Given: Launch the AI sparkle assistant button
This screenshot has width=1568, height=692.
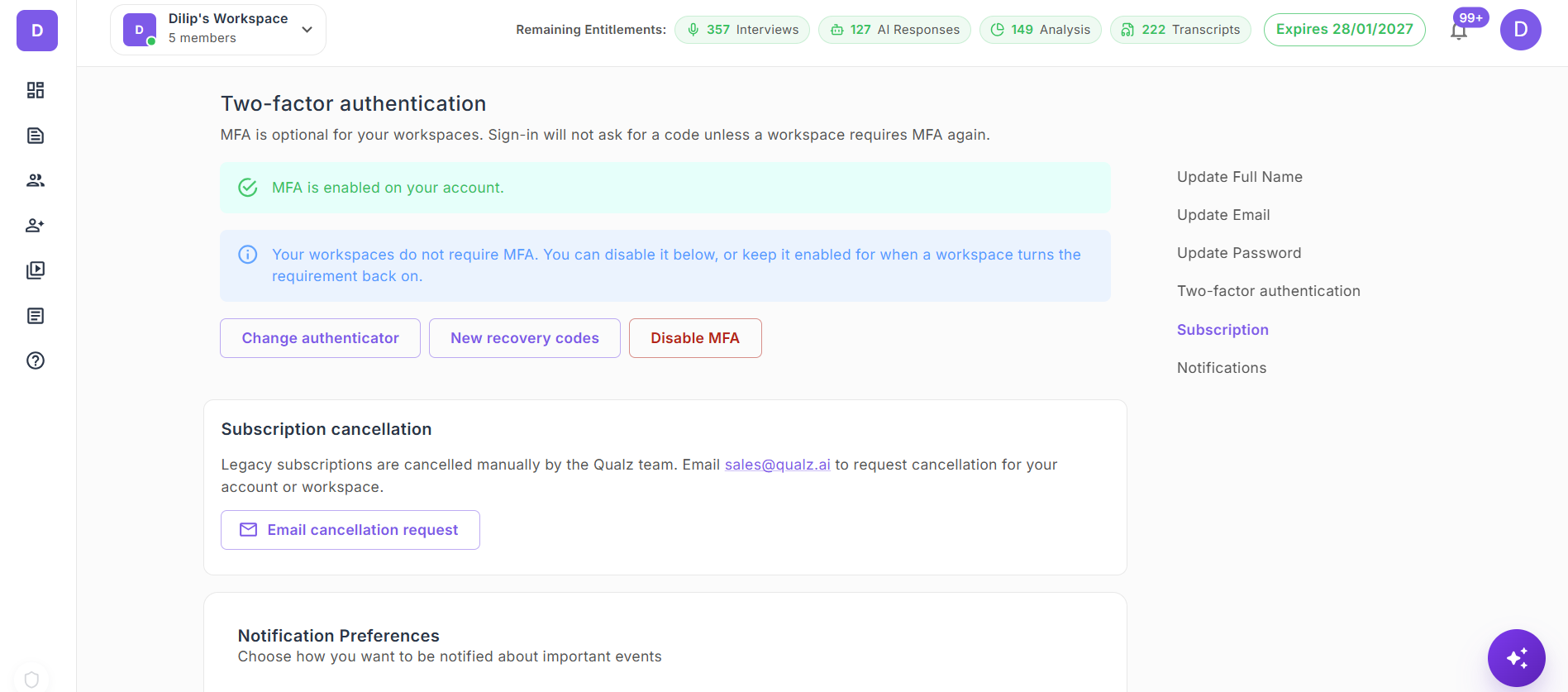Looking at the screenshot, I should pos(1517,658).
